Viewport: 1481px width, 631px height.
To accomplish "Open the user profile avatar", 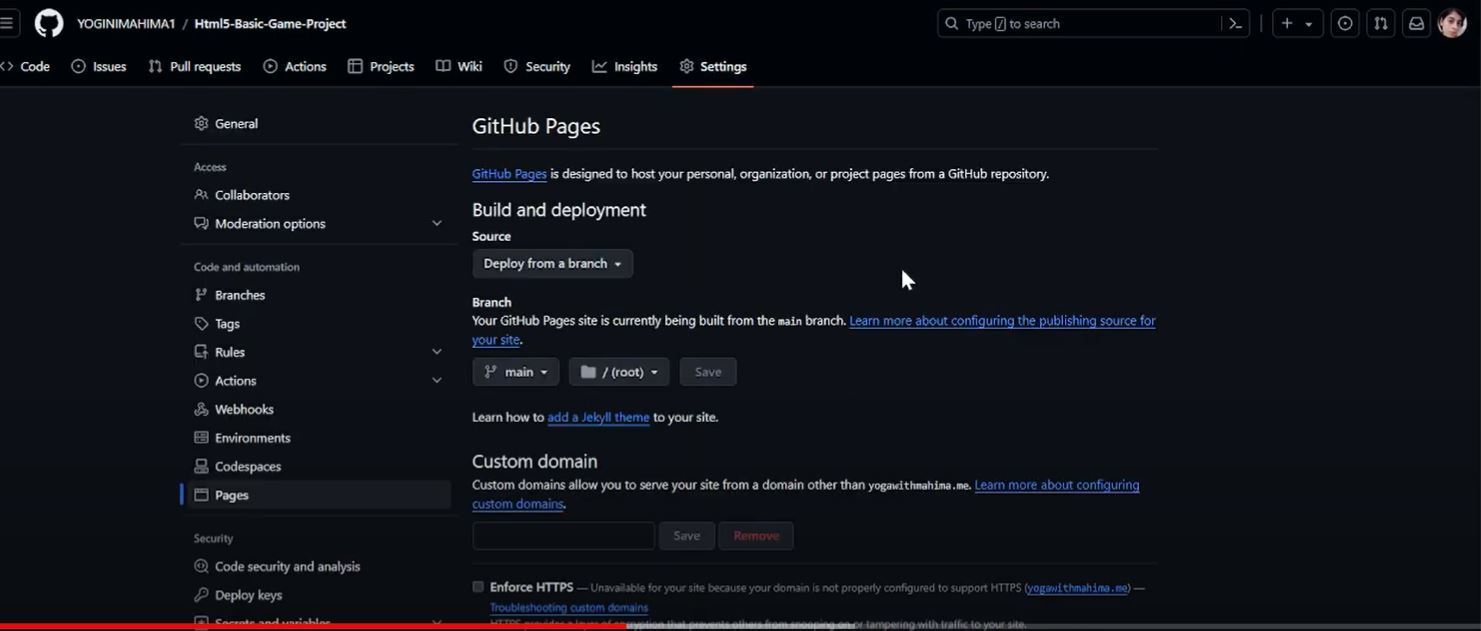I will pos(1452,23).
